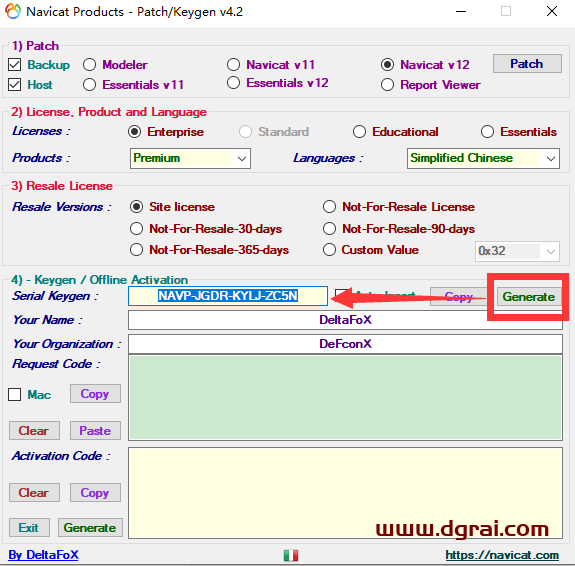
Task: Click the "Resale Versions :" label
Action: [x=62, y=207]
